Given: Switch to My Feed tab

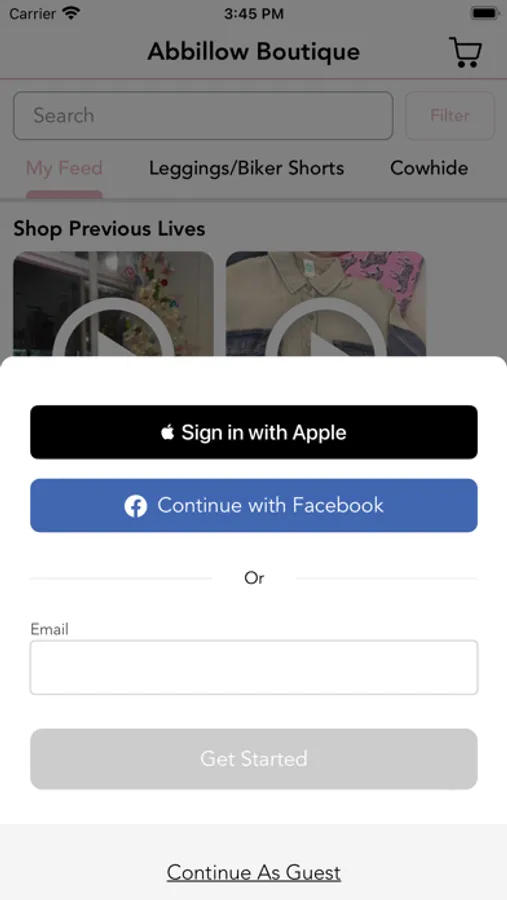Looking at the screenshot, I should [64, 168].
